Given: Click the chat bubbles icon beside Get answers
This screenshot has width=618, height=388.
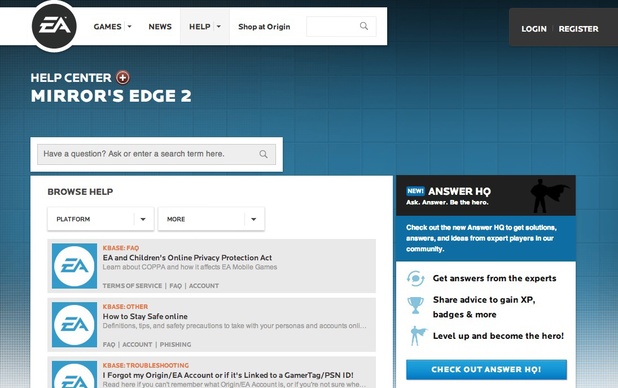Looking at the screenshot, I should [415, 278].
